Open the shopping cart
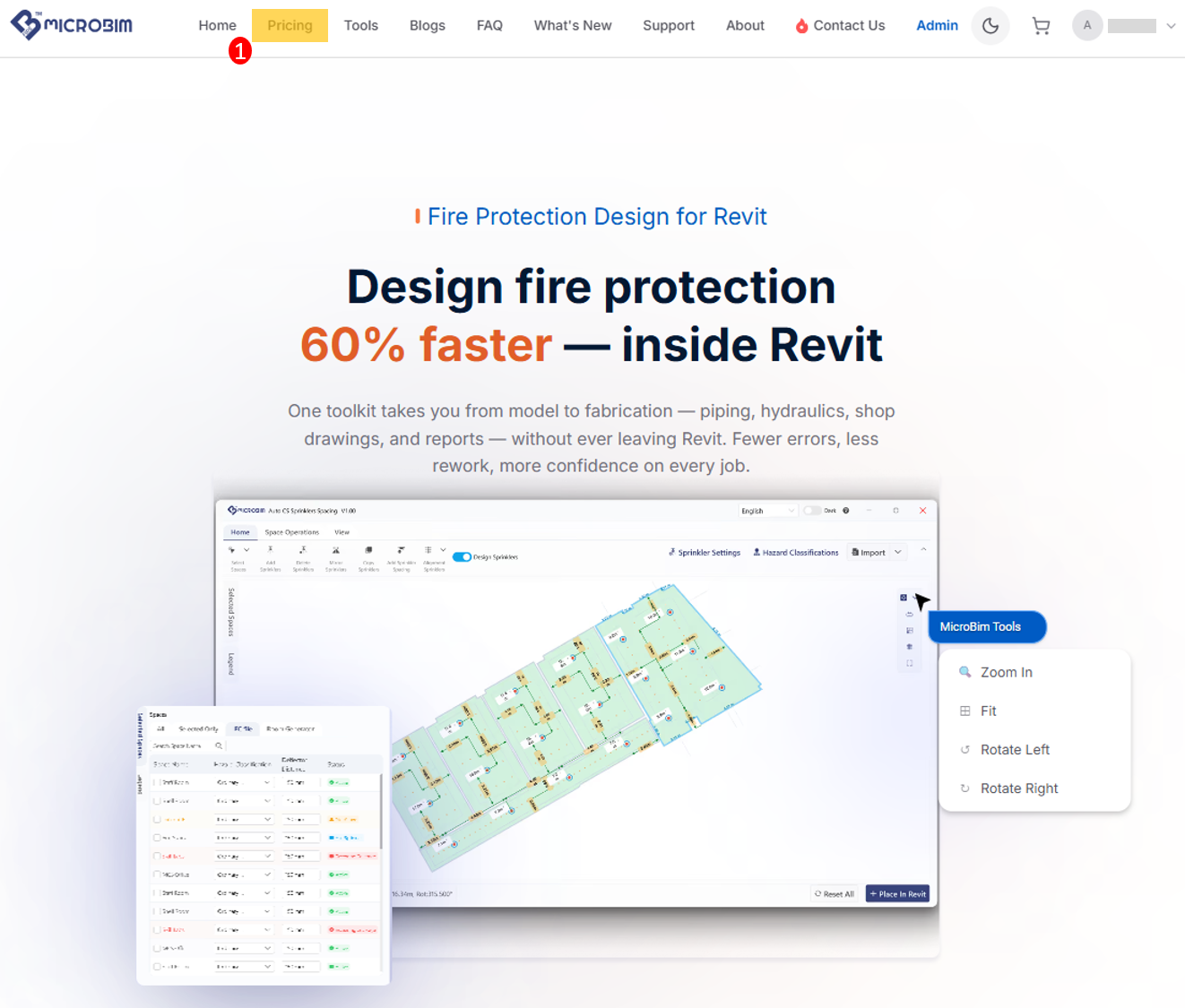This screenshot has height=1008, width=1185. click(1041, 26)
